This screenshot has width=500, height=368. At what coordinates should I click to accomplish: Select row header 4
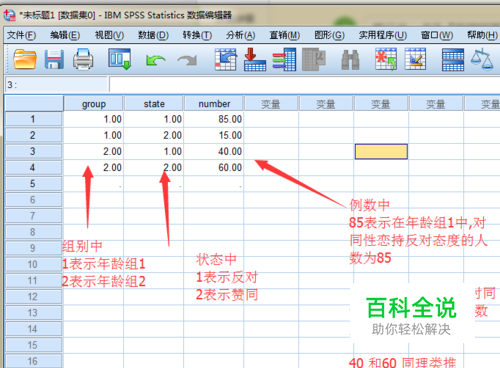(x=33, y=167)
